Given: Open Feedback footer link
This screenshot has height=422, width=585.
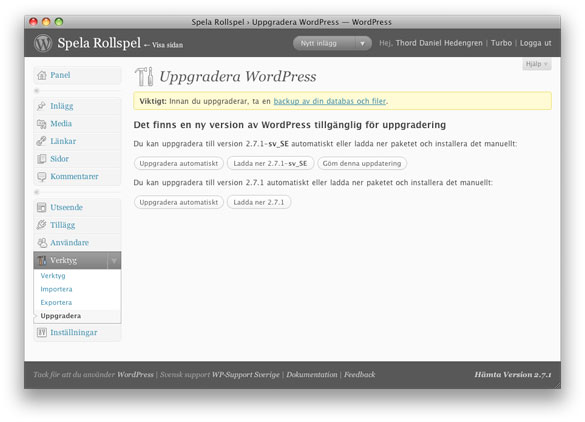Looking at the screenshot, I should click(359, 375).
